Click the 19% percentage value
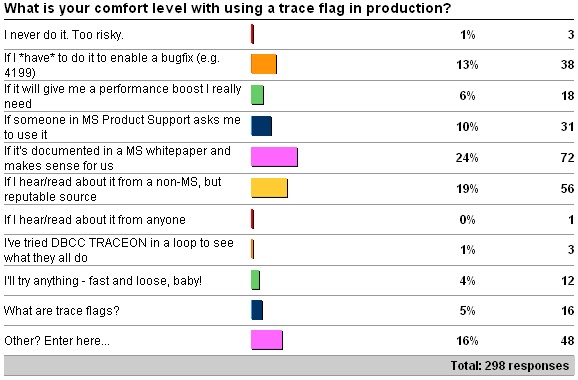Screen dimensions: 578x380 [x=467, y=189]
